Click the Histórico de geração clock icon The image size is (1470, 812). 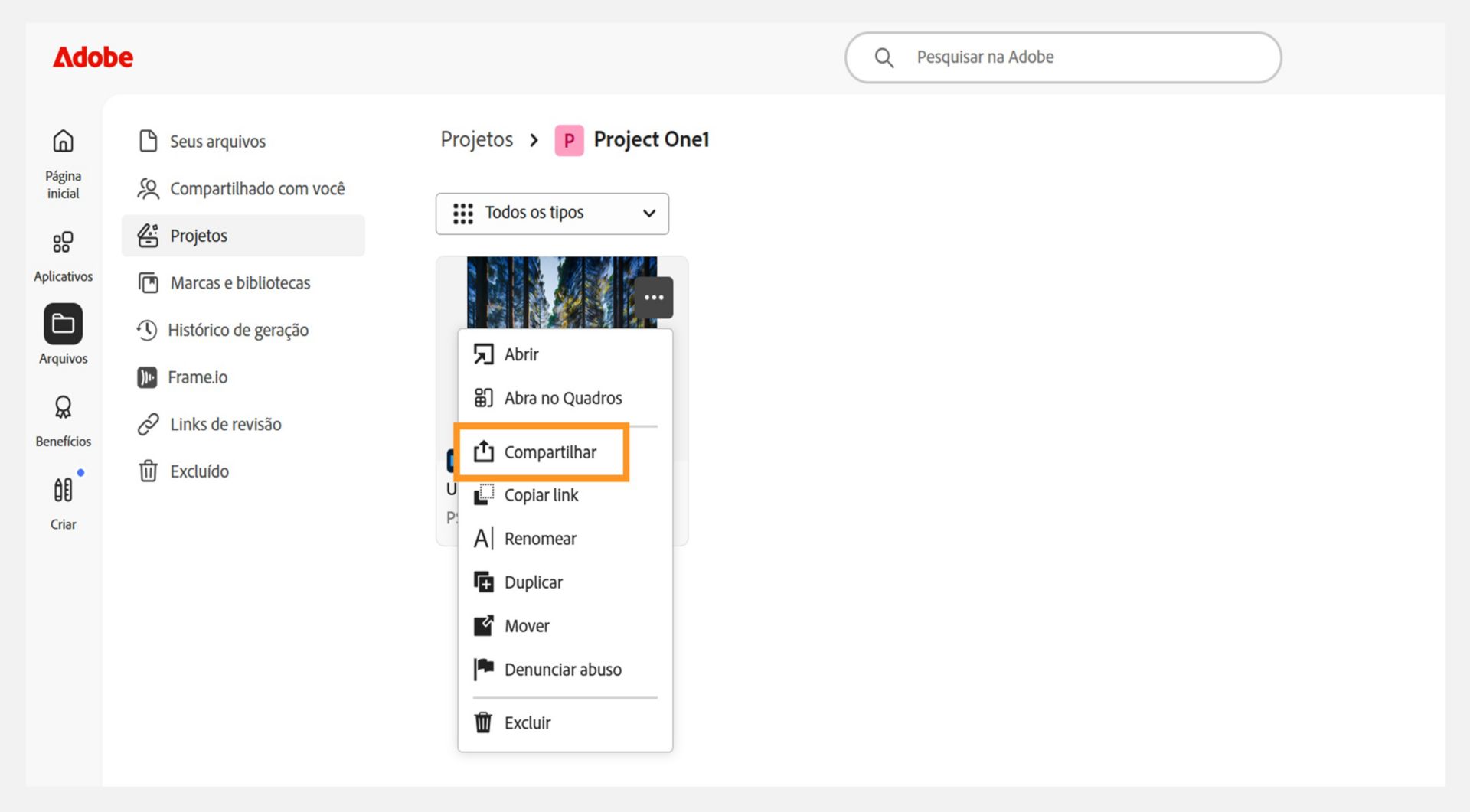pos(146,330)
